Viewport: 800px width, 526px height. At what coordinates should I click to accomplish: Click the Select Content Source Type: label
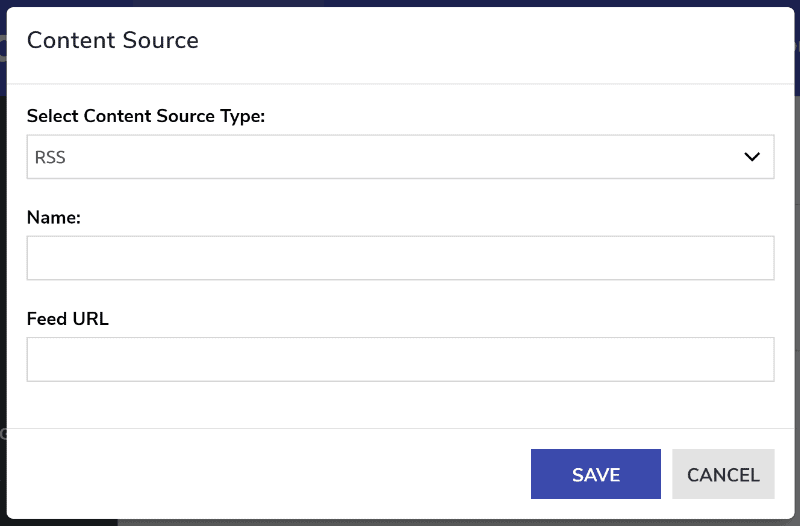[x=146, y=116]
